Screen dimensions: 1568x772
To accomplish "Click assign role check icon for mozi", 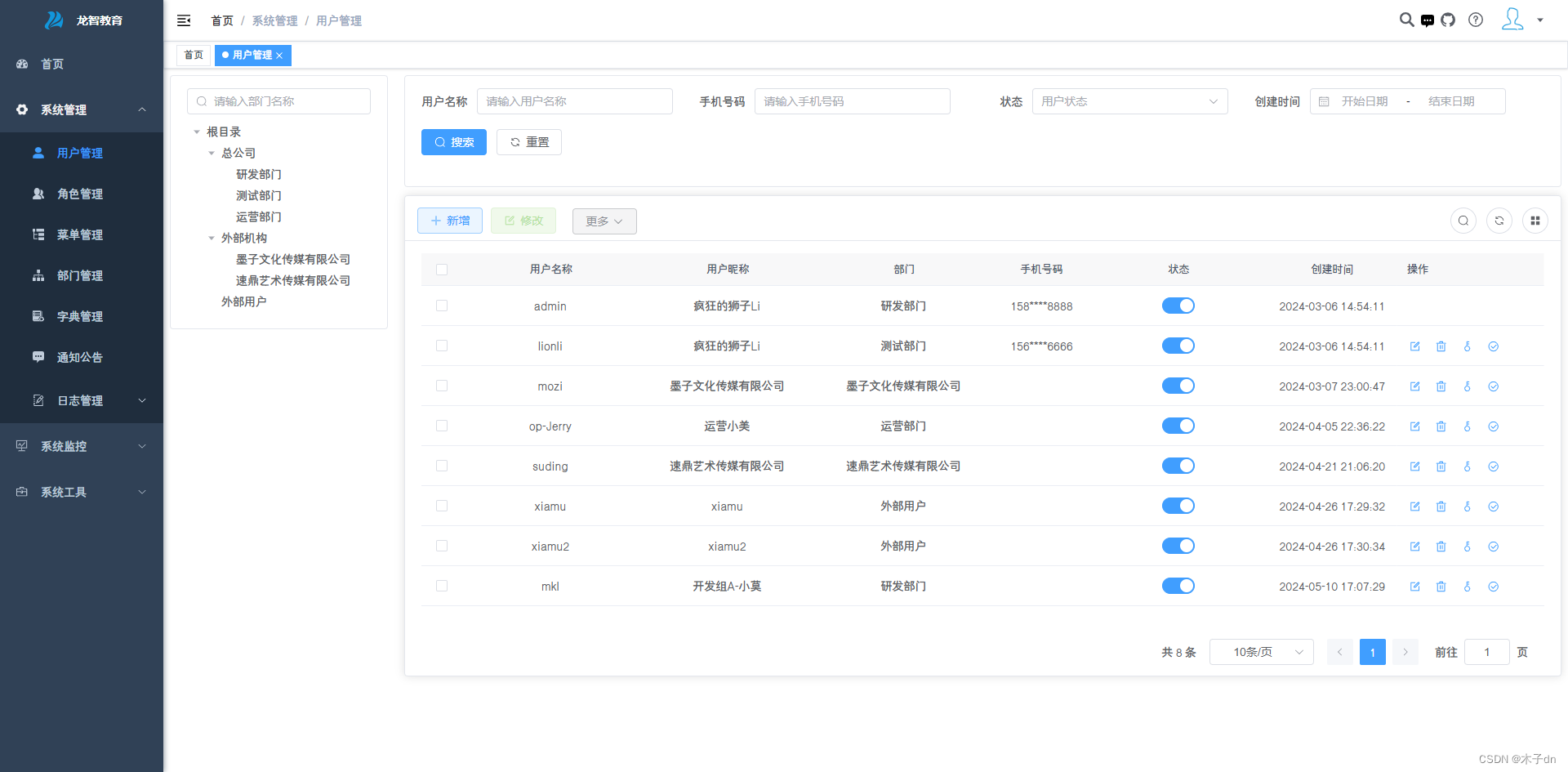I will point(1494,386).
